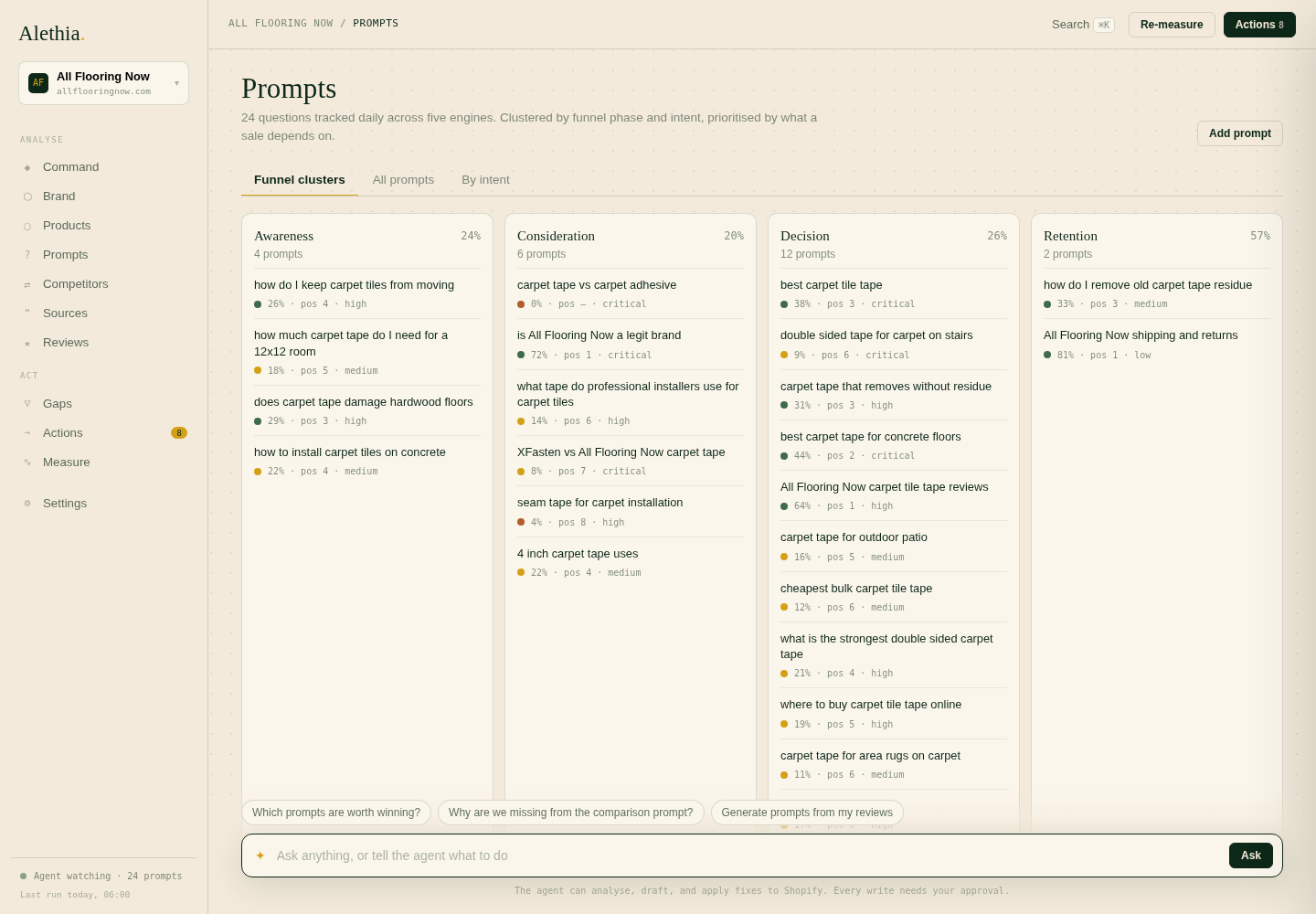Switch to the All prompts tab
Image resolution: width=1316 pixels, height=914 pixels.
coord(403,180)
